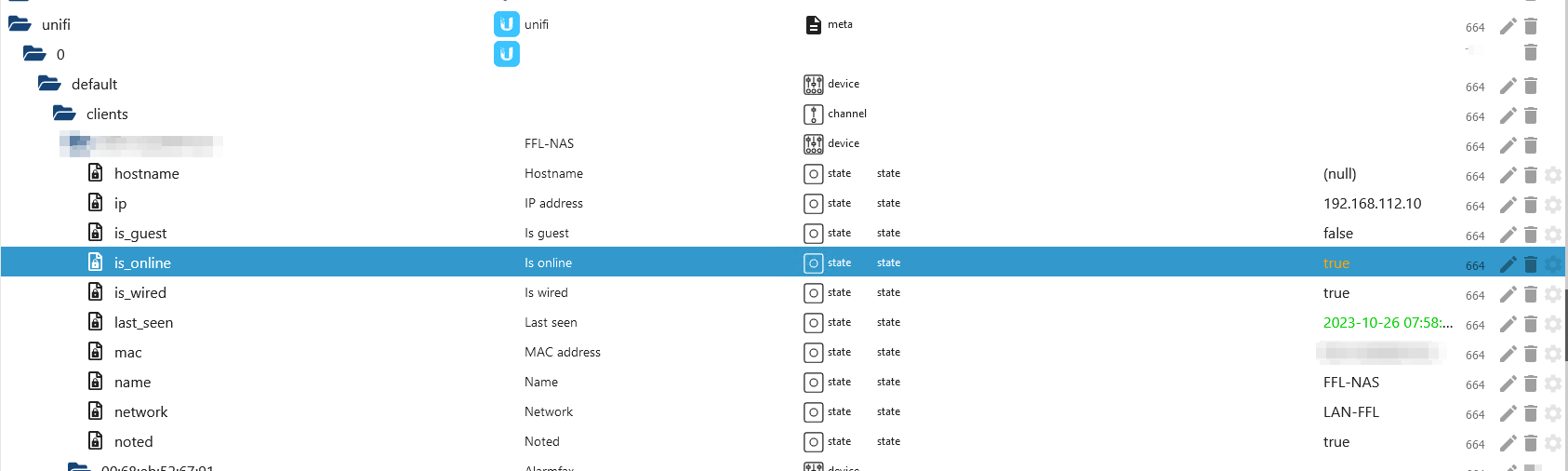Select the is_wired state row
1568x471 pixels.
(x=783, y=292)
